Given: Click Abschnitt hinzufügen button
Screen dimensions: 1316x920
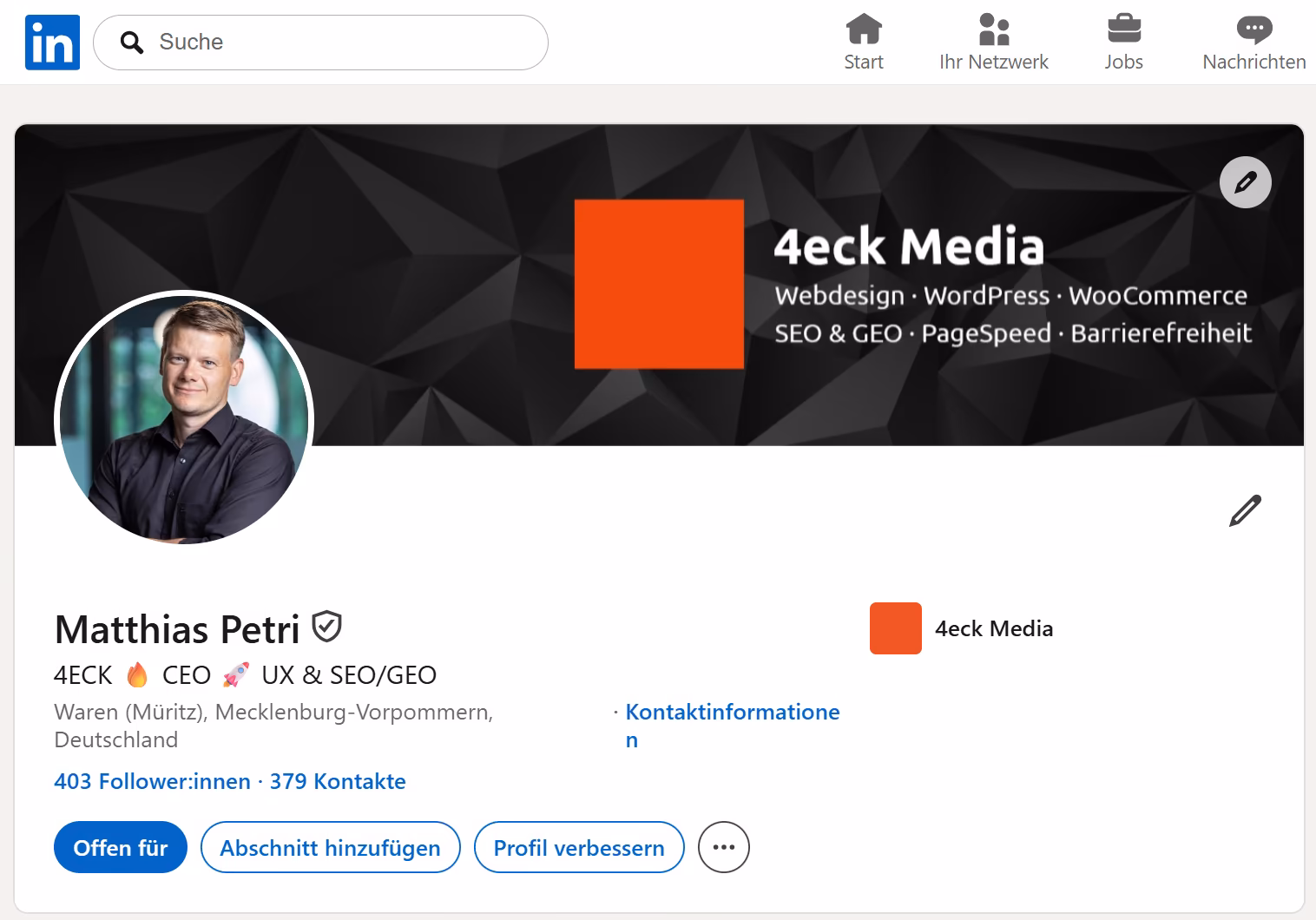Looking at the screenshot, I should click(x=331, y=847).
